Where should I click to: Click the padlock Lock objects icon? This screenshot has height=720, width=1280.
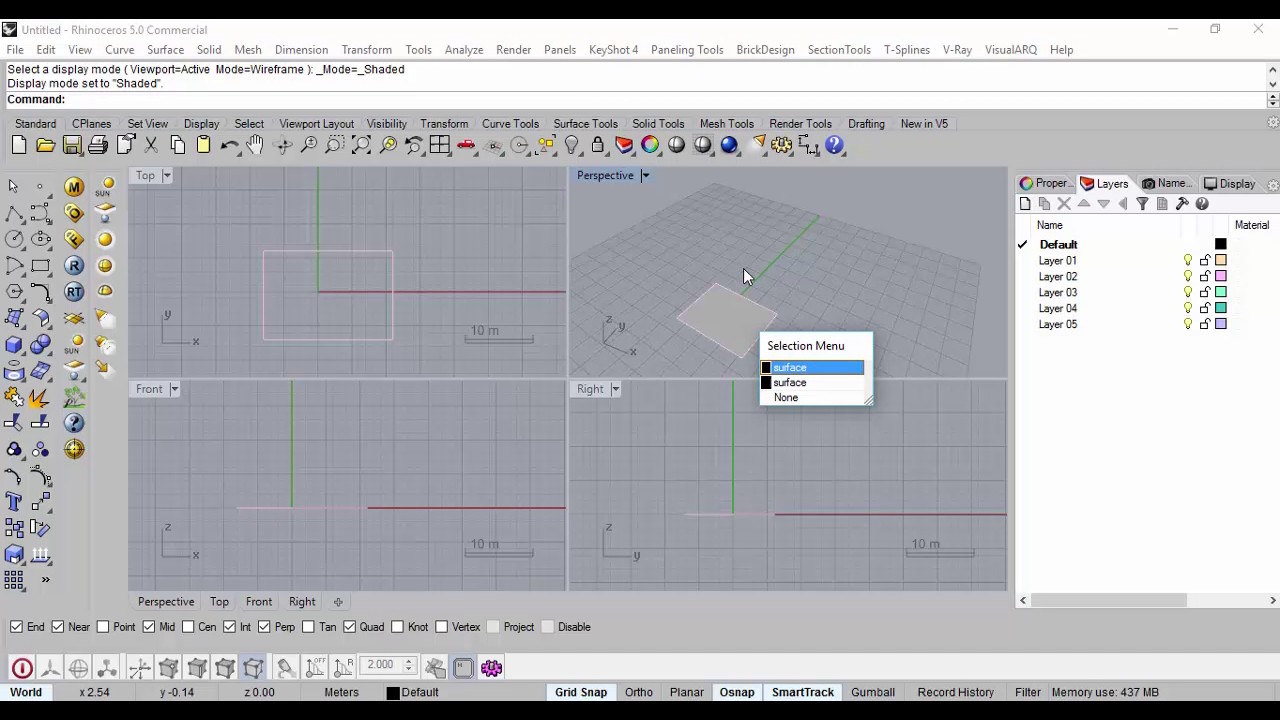point(598,146)
